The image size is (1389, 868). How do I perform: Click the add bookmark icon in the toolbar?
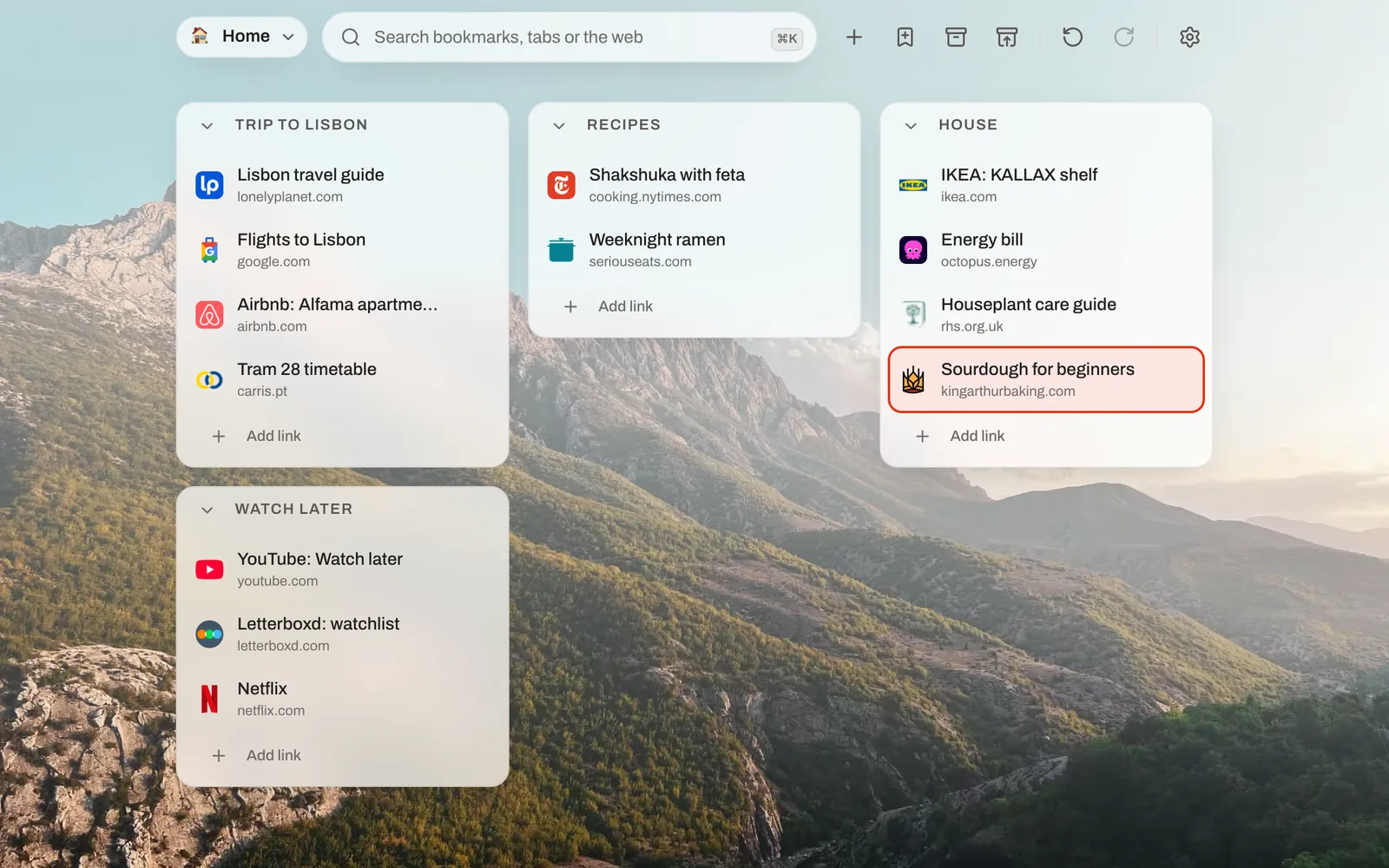pos(905,37)
